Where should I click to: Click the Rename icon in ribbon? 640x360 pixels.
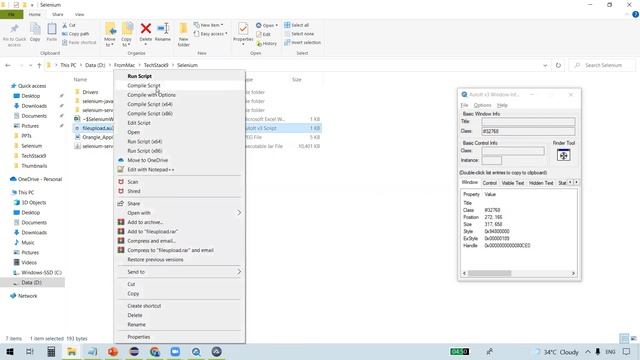coord(163,29)
